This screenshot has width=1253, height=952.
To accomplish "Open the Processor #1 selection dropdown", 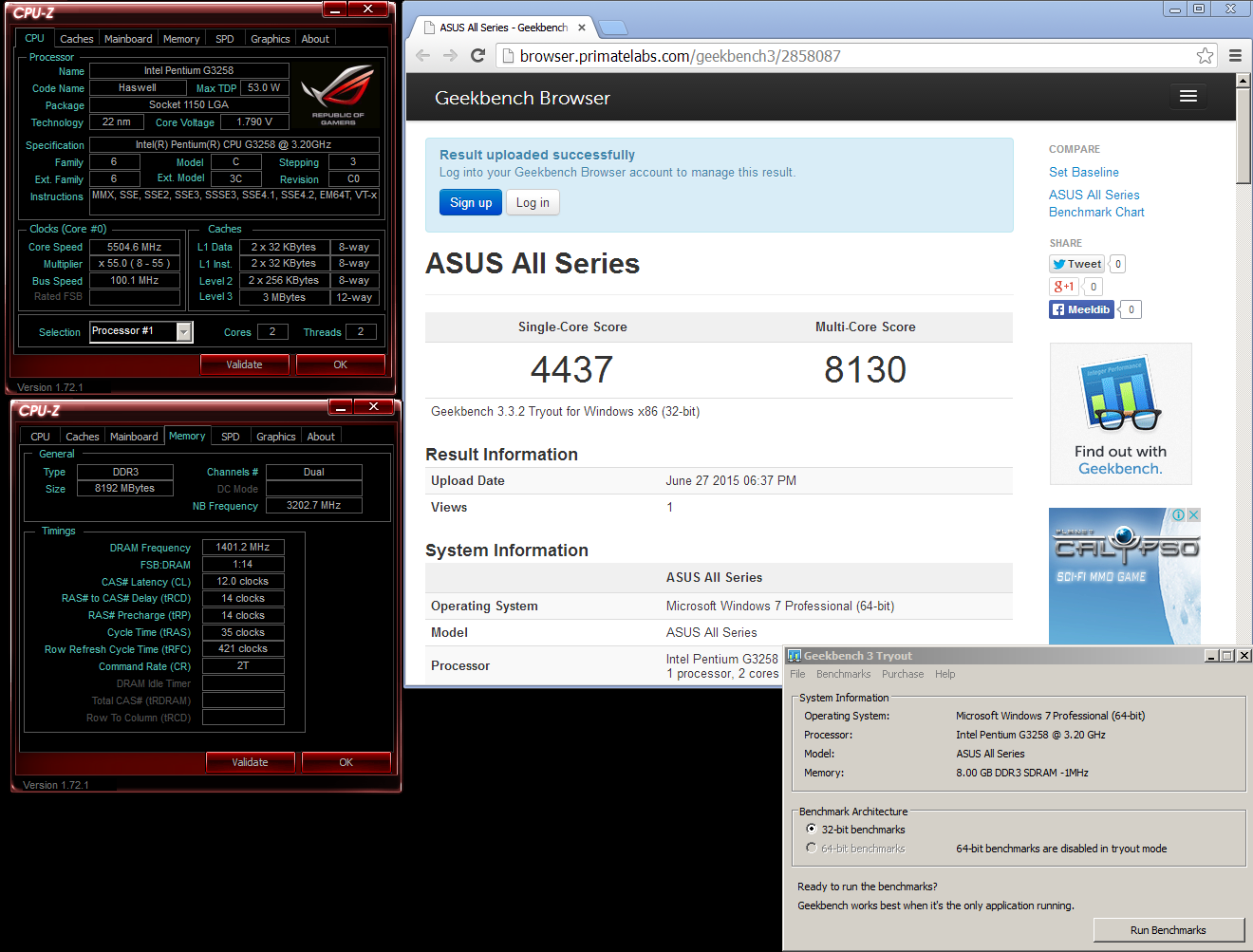I will tap(184, 331).
